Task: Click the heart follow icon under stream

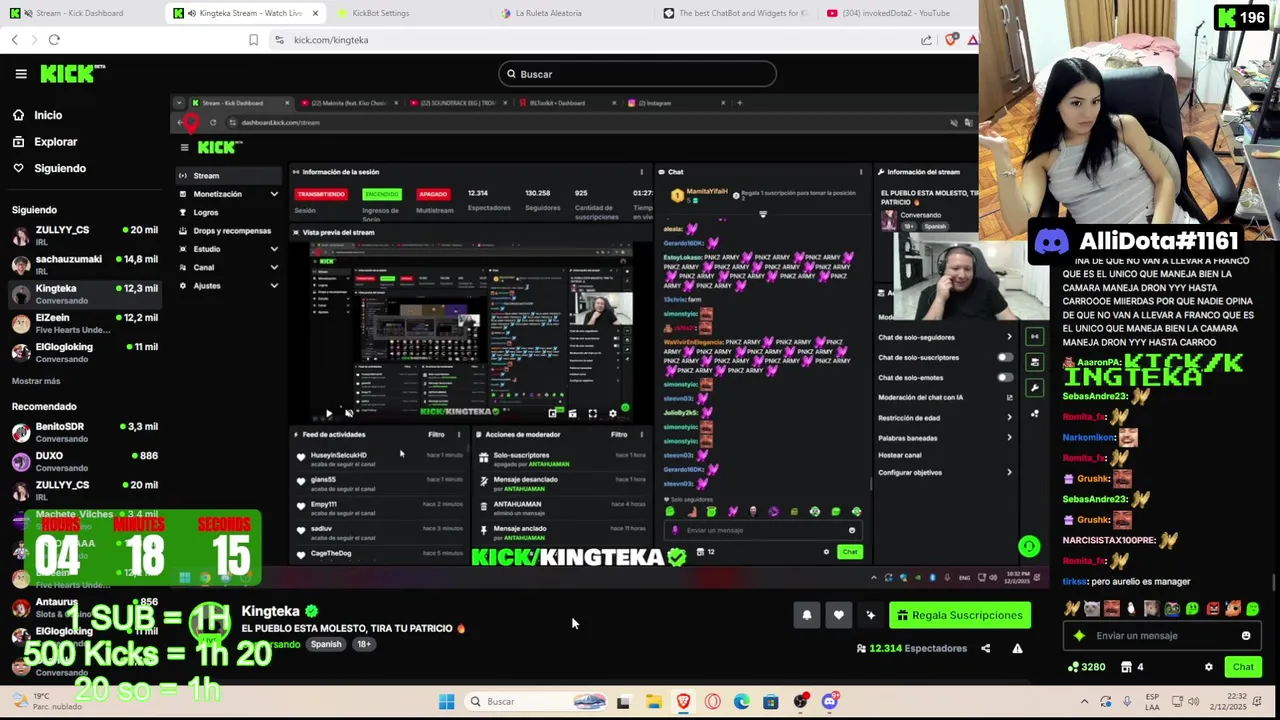Action: (839, 615)
